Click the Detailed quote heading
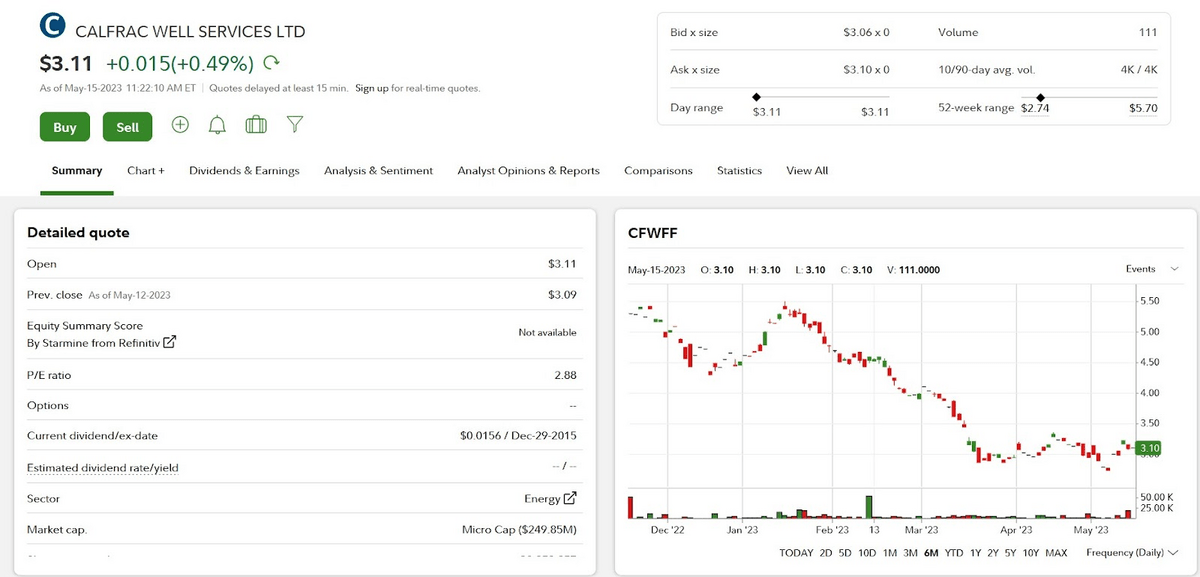The height and width of the screenshot is (577, 1200). (x=78, y=233)
